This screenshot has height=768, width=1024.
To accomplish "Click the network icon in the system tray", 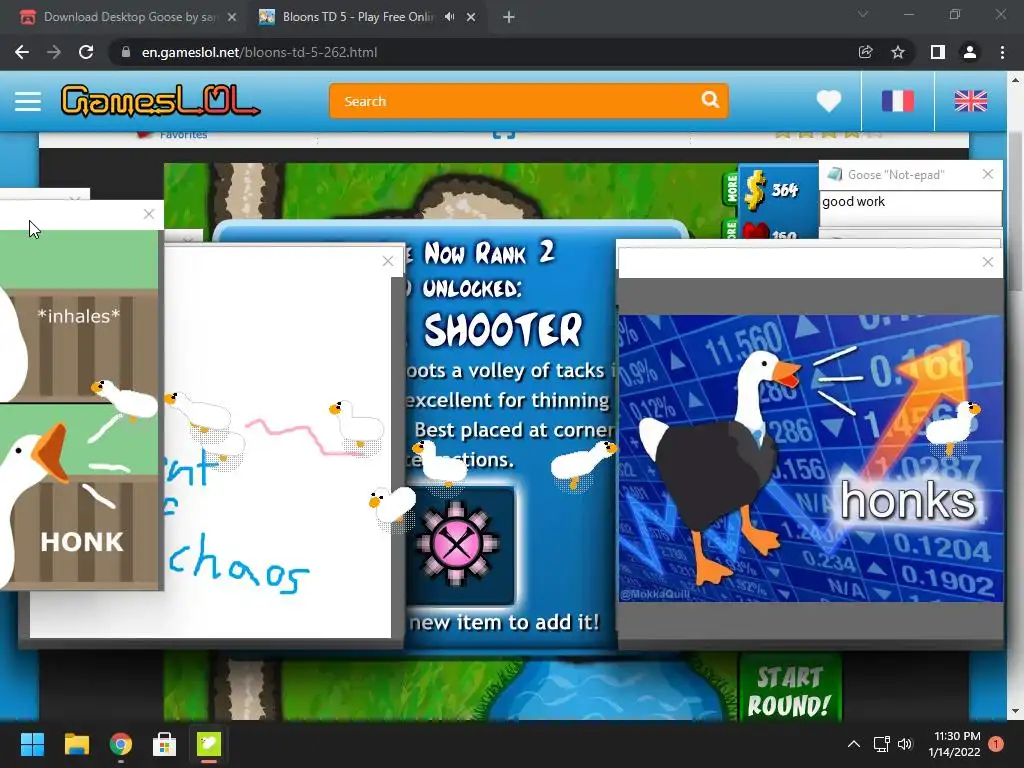I will tap(882, 744).
